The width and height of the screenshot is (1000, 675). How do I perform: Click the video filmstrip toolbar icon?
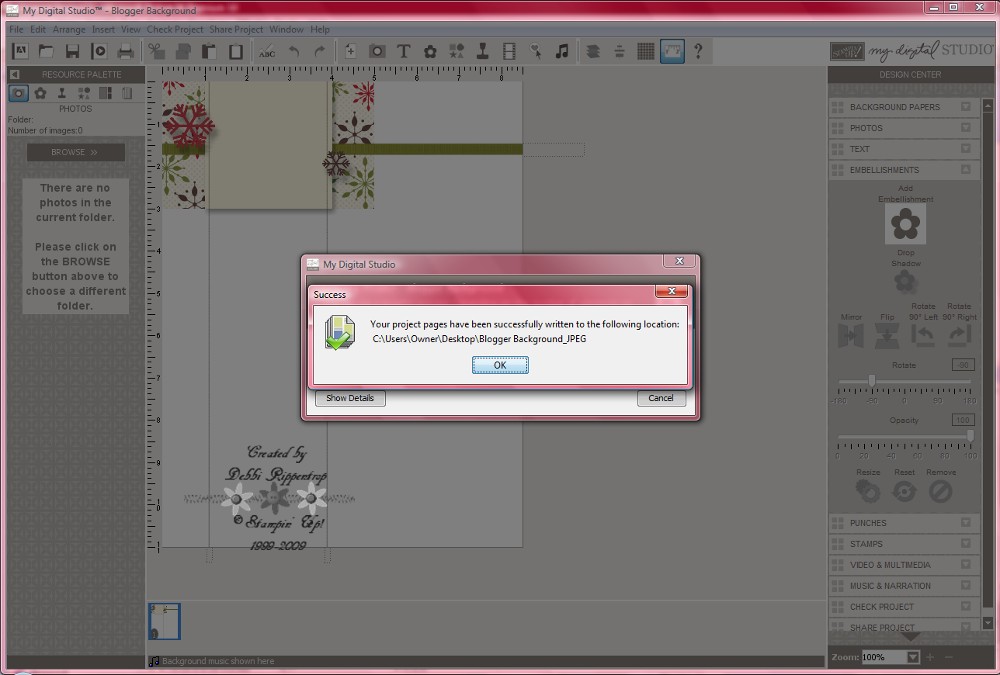click(x=509, y=51)
